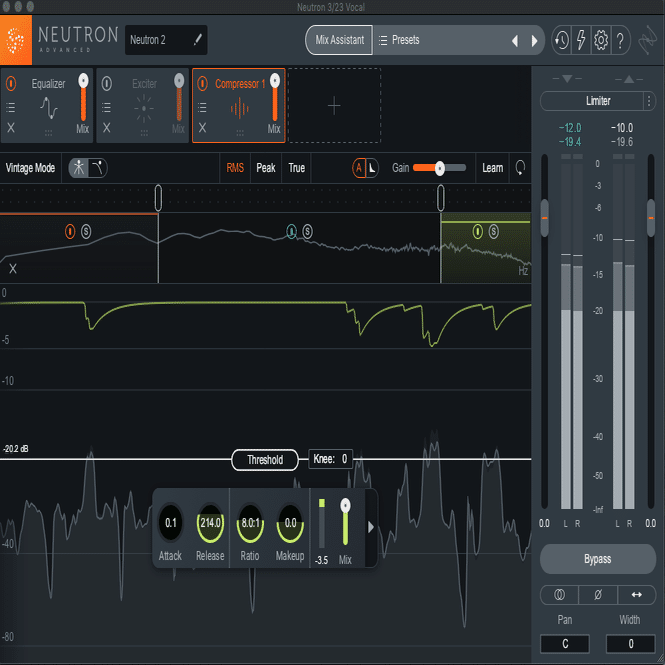
Task: Bypass the mid band
Action: click(291, 232)
